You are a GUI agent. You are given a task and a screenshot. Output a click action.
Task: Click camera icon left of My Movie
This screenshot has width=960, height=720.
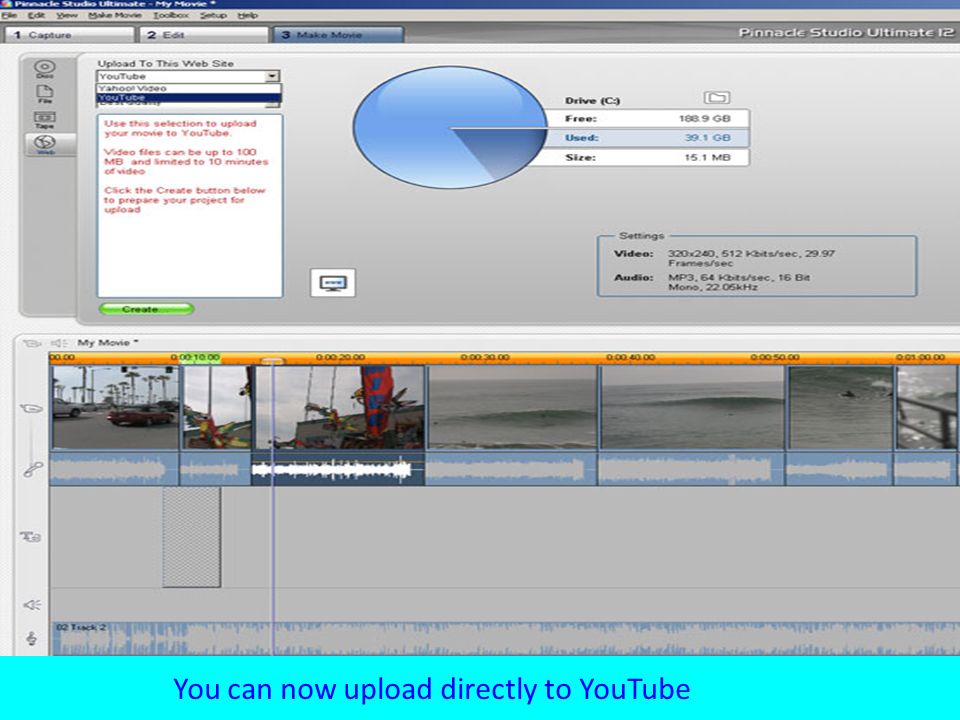31,343
